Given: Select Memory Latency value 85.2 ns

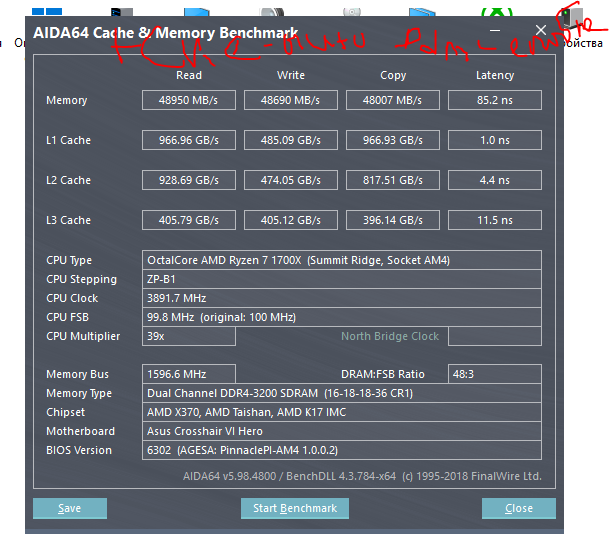Looking at the screenshot, I should [x=495, y=100].
